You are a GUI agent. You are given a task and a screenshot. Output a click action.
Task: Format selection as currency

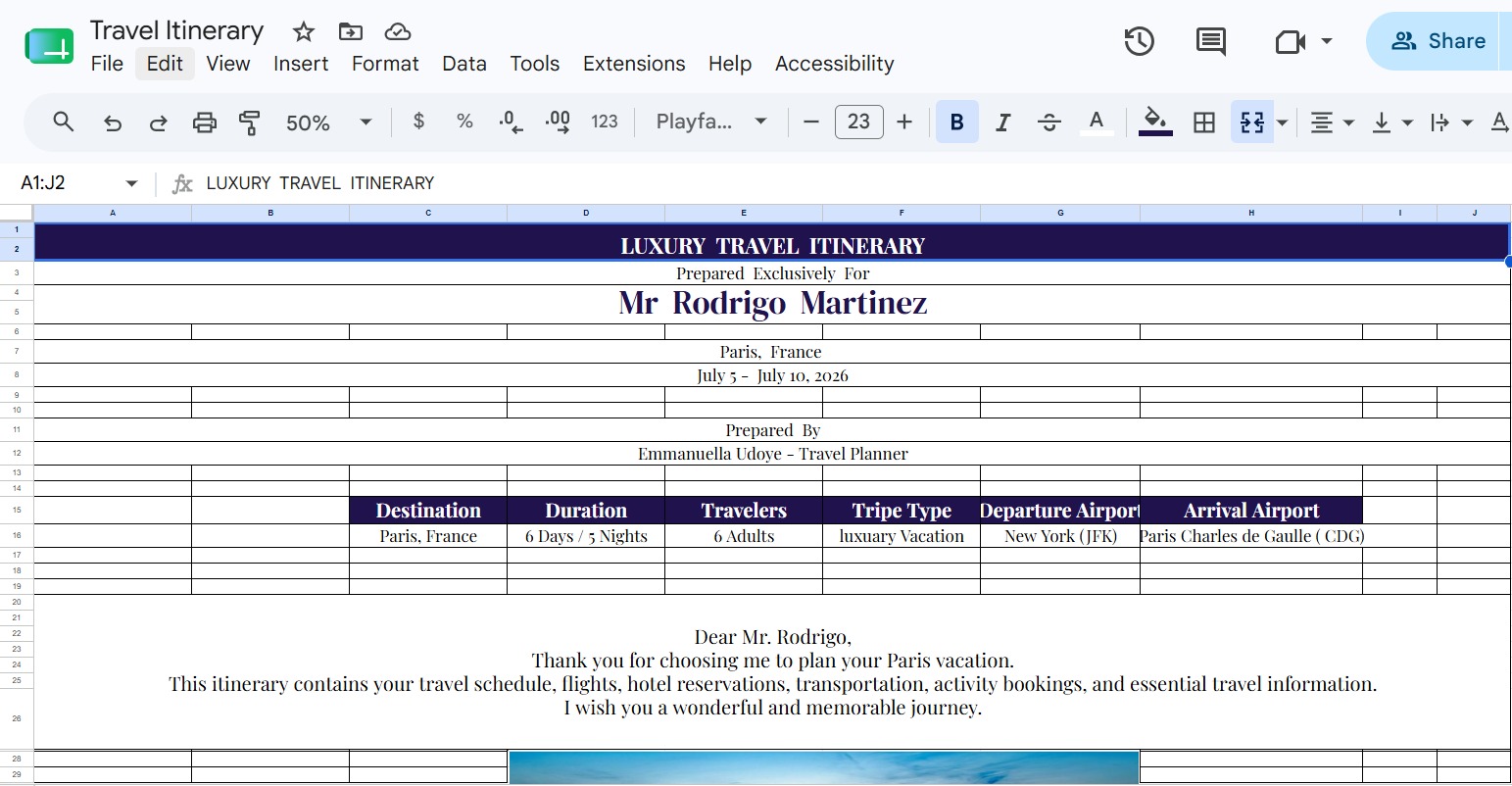click(418, 122)
